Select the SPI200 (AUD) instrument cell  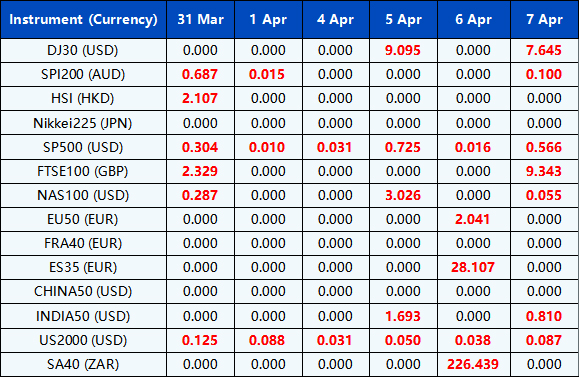pos(83,74)
